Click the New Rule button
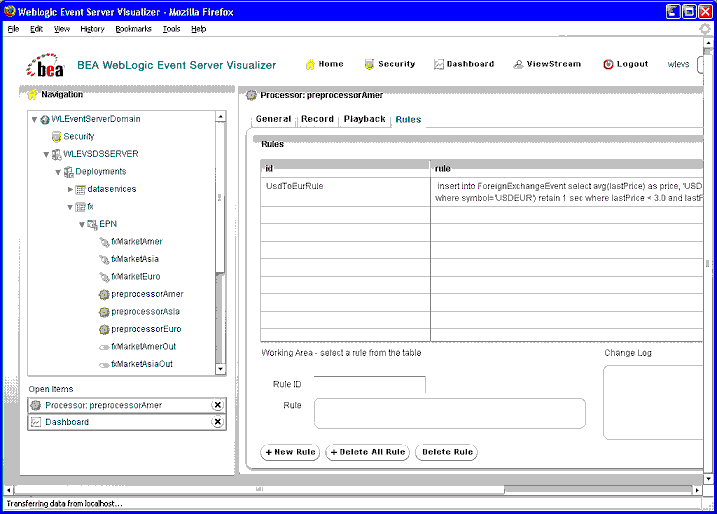This screenshot has height=514, width=717. coord(290,452)
